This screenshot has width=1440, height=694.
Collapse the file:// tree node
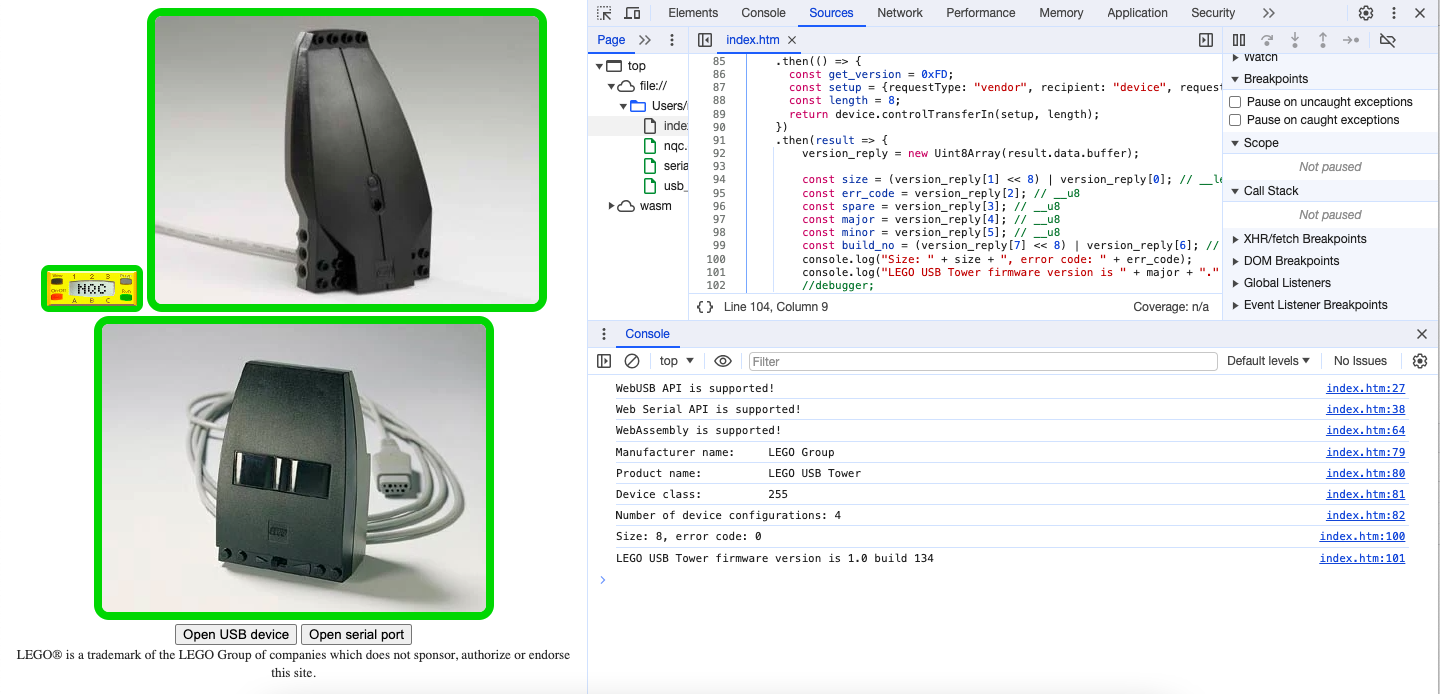point(611,86)
